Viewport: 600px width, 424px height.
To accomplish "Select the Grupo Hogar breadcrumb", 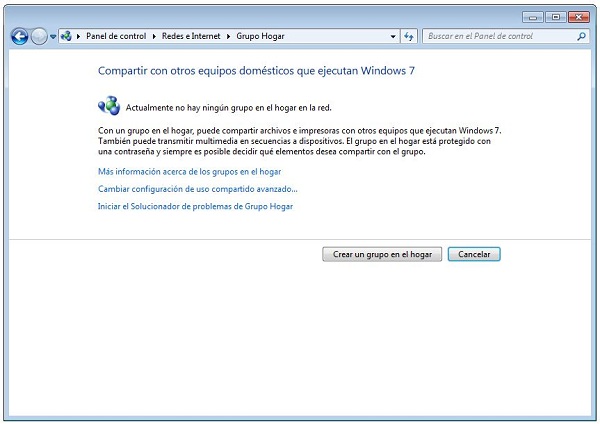I will pyautogui.click(x=260, y=36).
